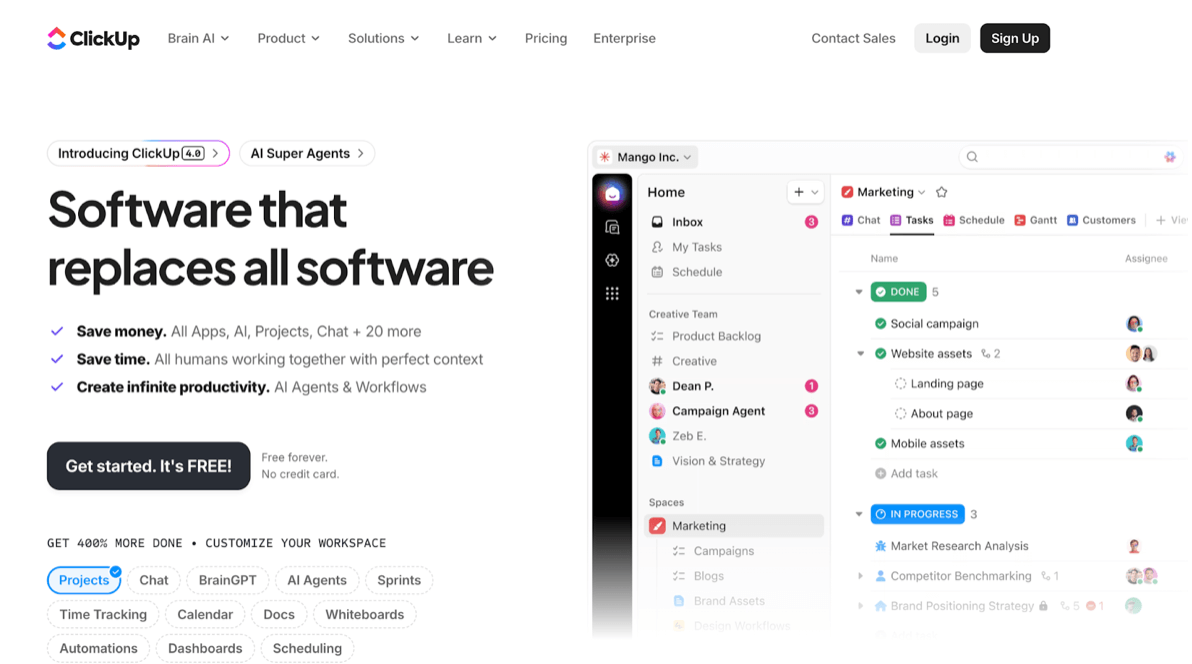1192x664 pixels.
Task: Click into the workspace search field
Action: point(1070,157)
